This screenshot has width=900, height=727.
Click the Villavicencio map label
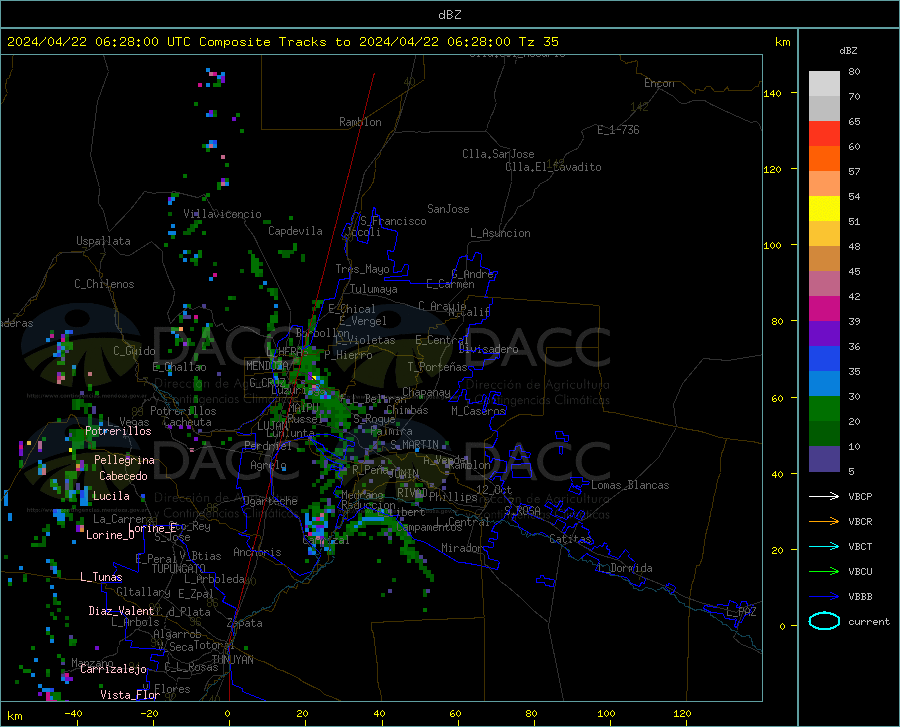[222, 214]
